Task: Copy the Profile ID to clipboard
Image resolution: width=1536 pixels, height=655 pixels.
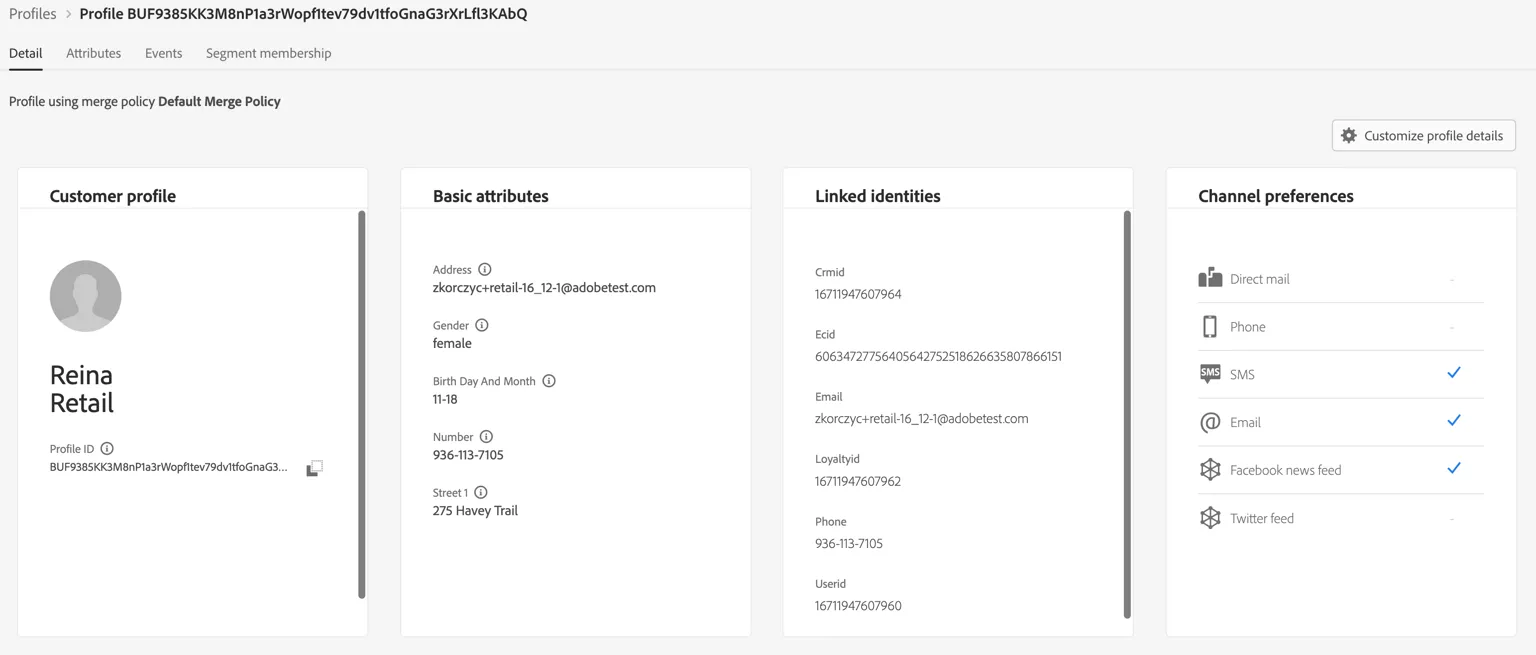Action: click(x=314, y=468)
